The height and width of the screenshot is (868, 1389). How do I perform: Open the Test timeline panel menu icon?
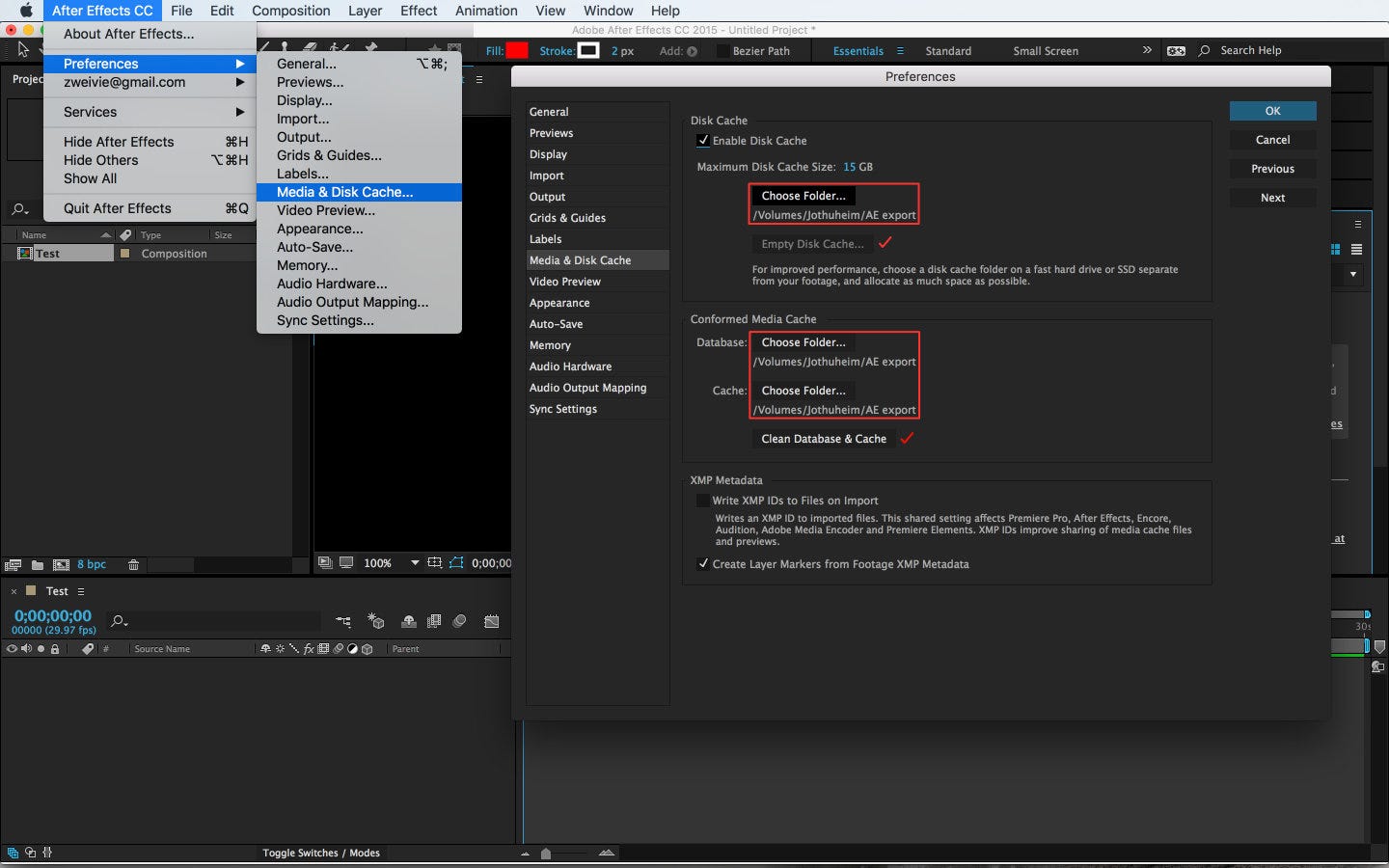pos(81,591)
